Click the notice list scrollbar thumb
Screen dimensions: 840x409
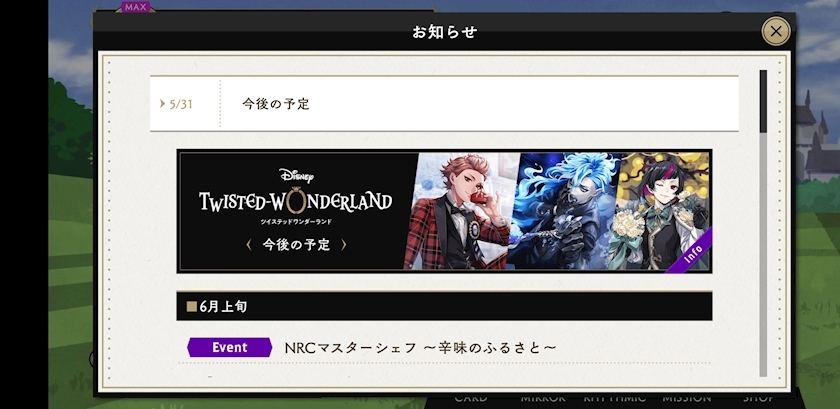pos(763,101)
